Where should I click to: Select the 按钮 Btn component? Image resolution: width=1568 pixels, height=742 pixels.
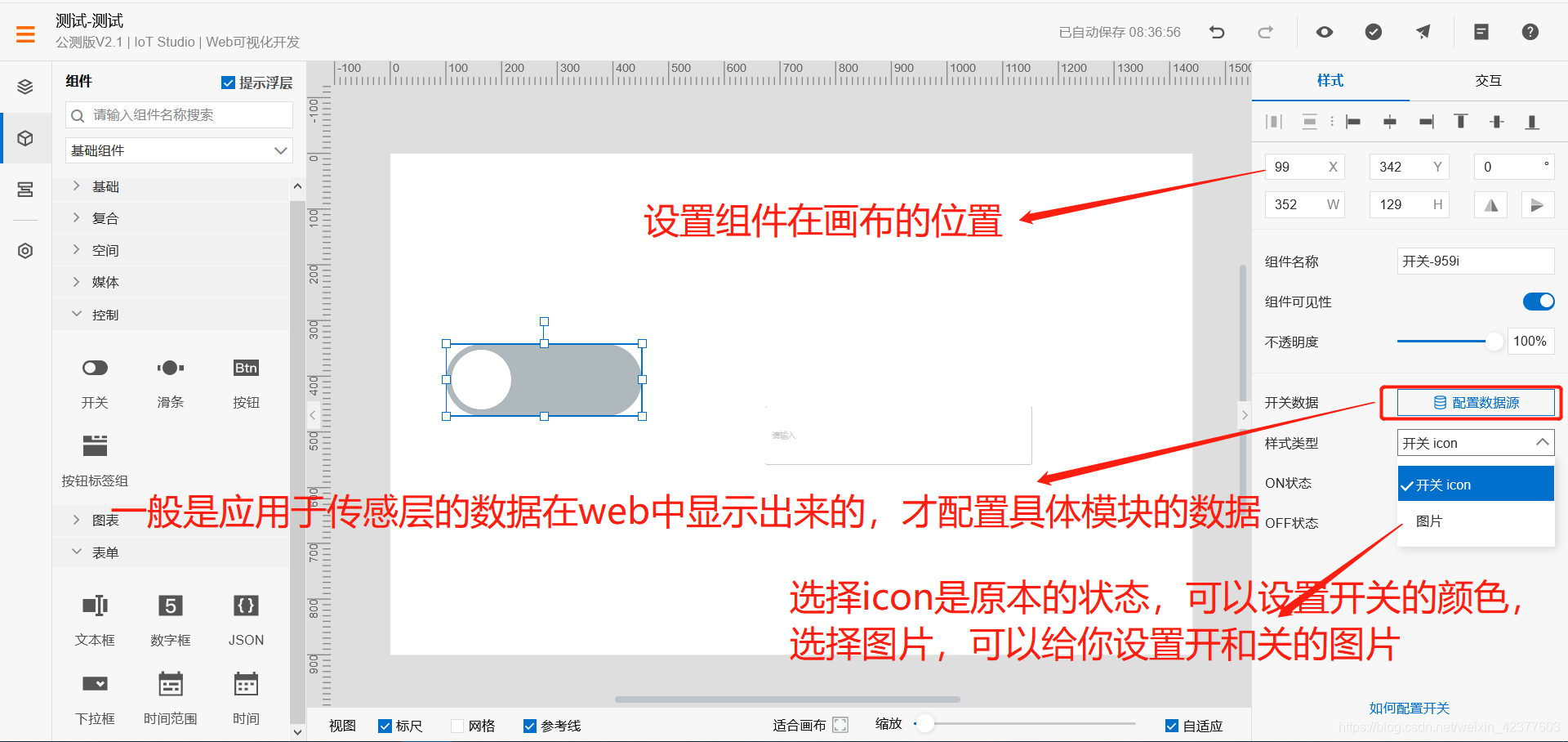(x=246, y=383)
